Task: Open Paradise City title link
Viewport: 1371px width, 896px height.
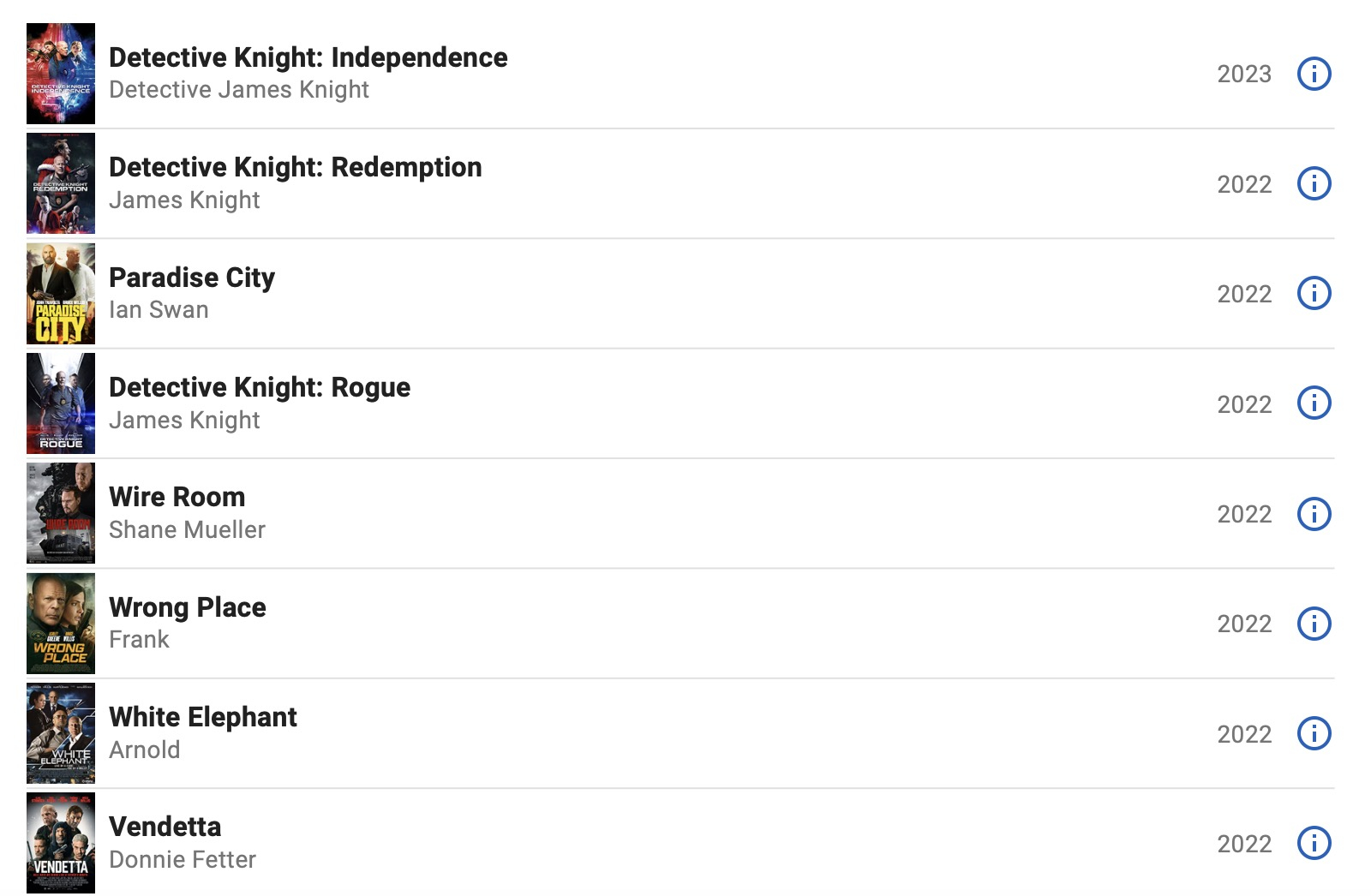Action: point(192,278)
